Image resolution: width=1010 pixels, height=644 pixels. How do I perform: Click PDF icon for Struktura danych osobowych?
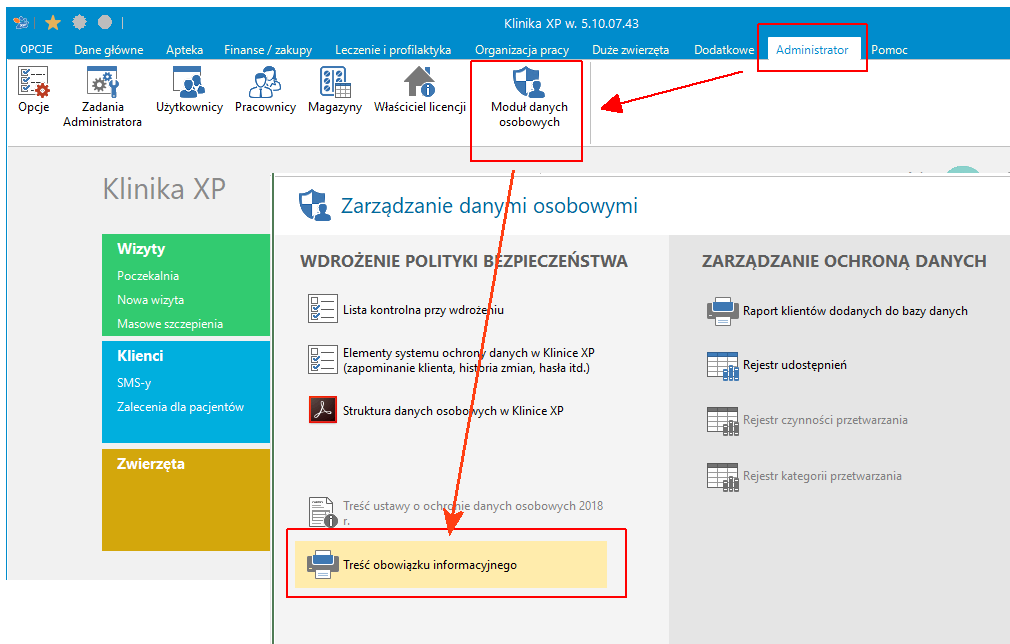click(x=323, y=410)
